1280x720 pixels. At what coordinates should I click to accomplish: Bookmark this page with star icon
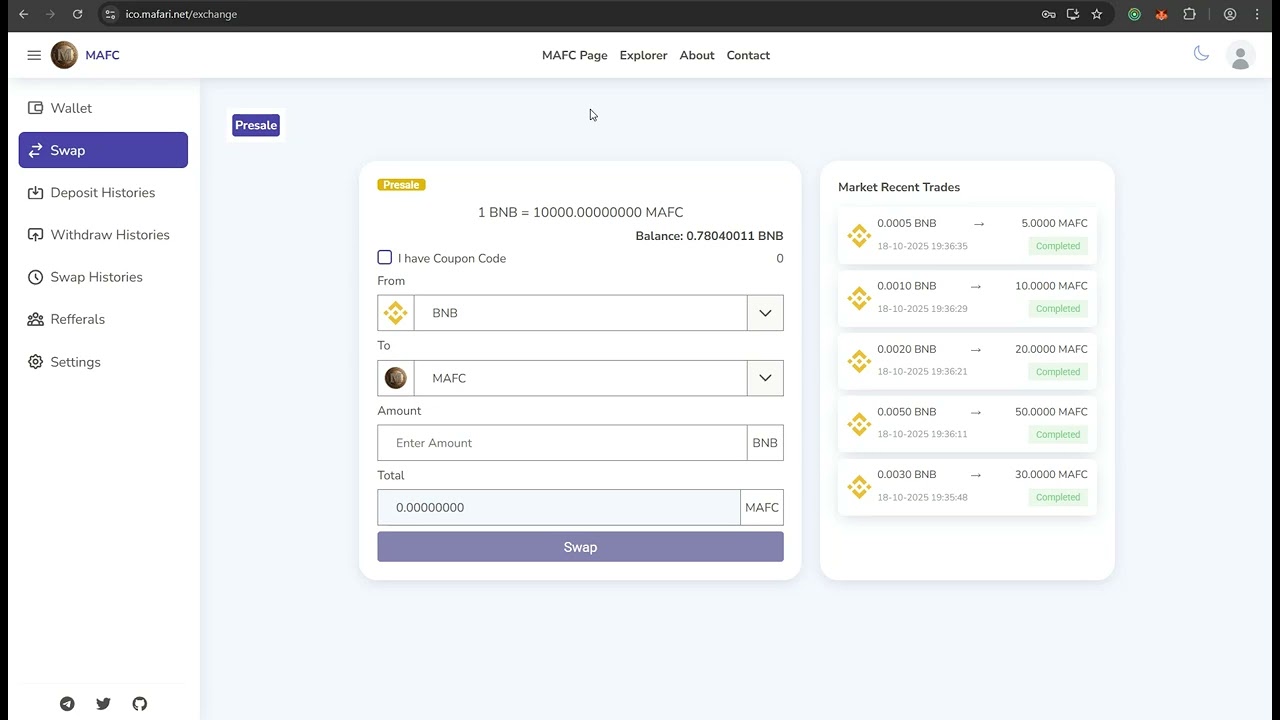[x=1097, y=14]
